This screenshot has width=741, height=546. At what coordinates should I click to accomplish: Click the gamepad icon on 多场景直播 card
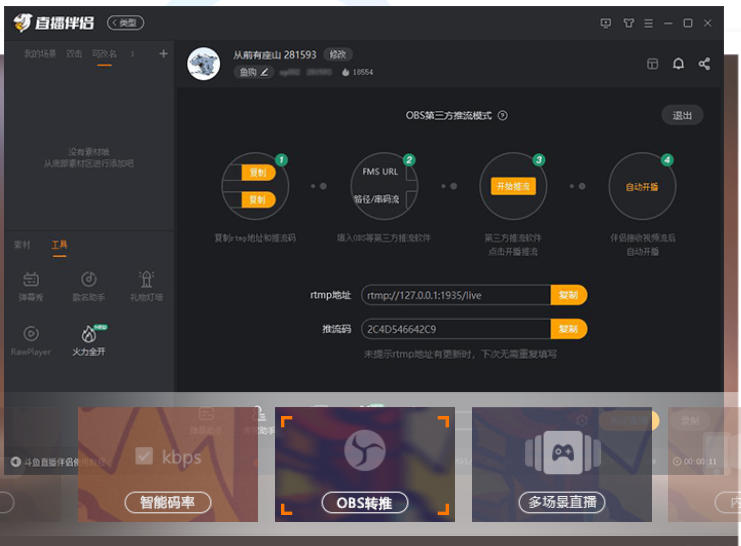562,452
